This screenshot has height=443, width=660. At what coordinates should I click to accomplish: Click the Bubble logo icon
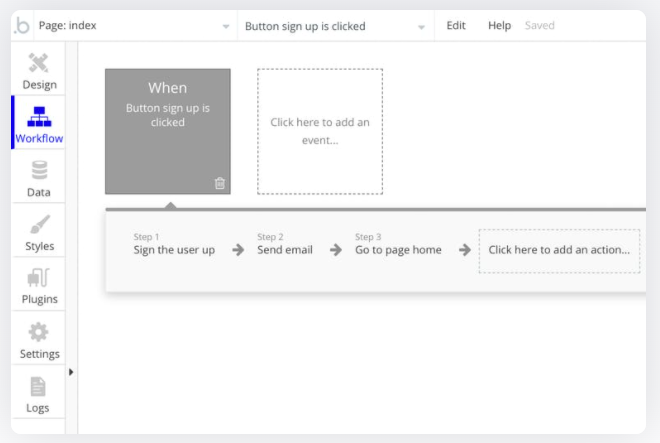tap(21, 26)
